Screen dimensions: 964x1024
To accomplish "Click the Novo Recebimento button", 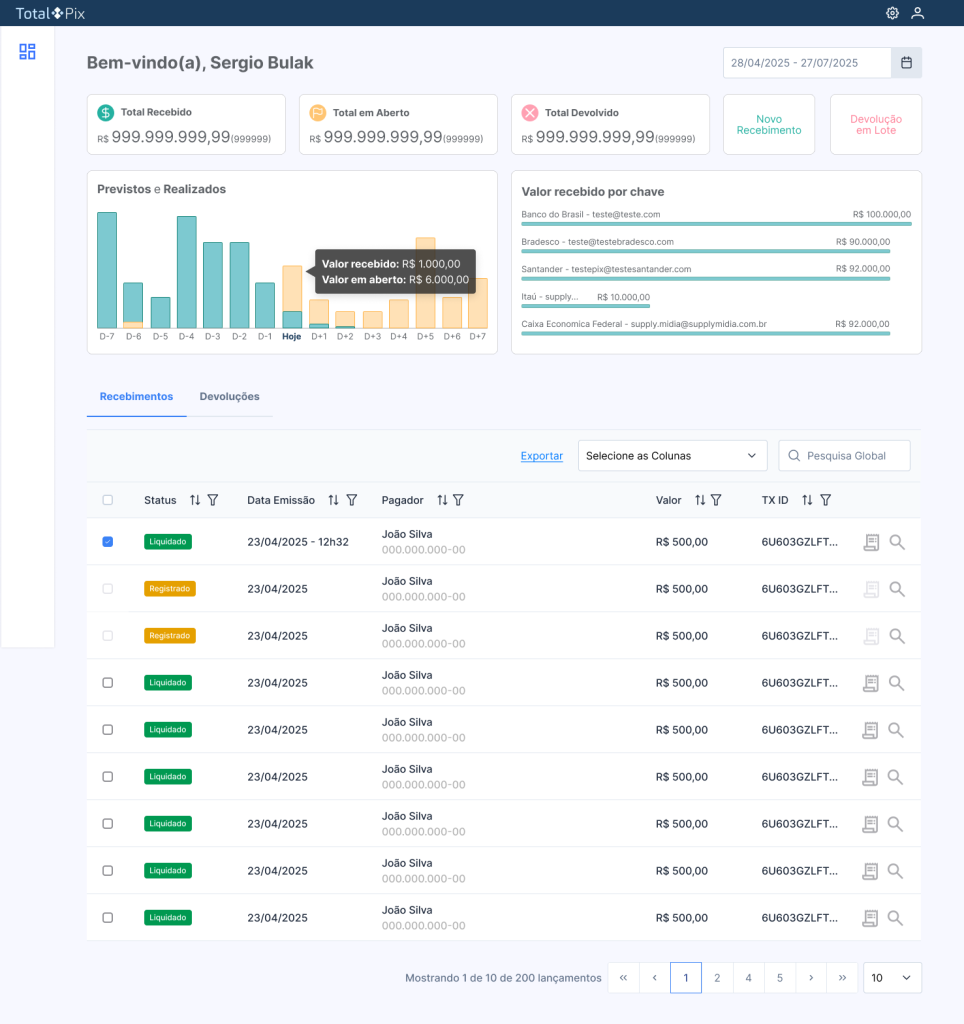I will click(768, 125).
